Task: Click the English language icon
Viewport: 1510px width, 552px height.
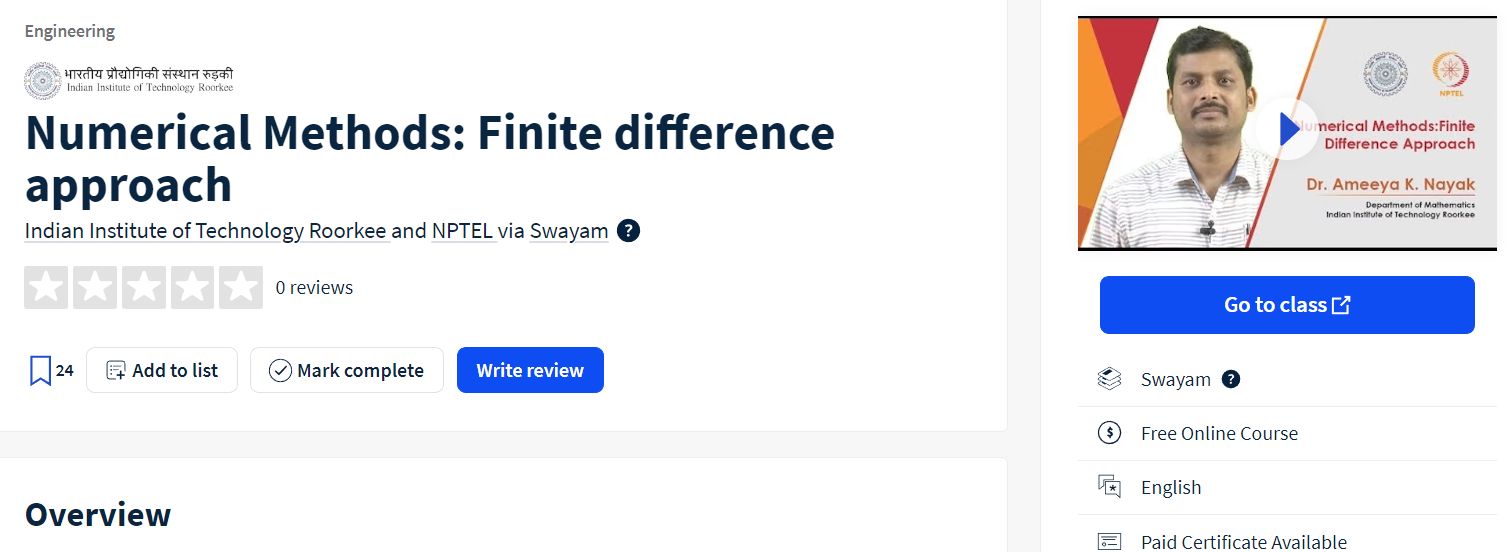Action: (1109, 487)
